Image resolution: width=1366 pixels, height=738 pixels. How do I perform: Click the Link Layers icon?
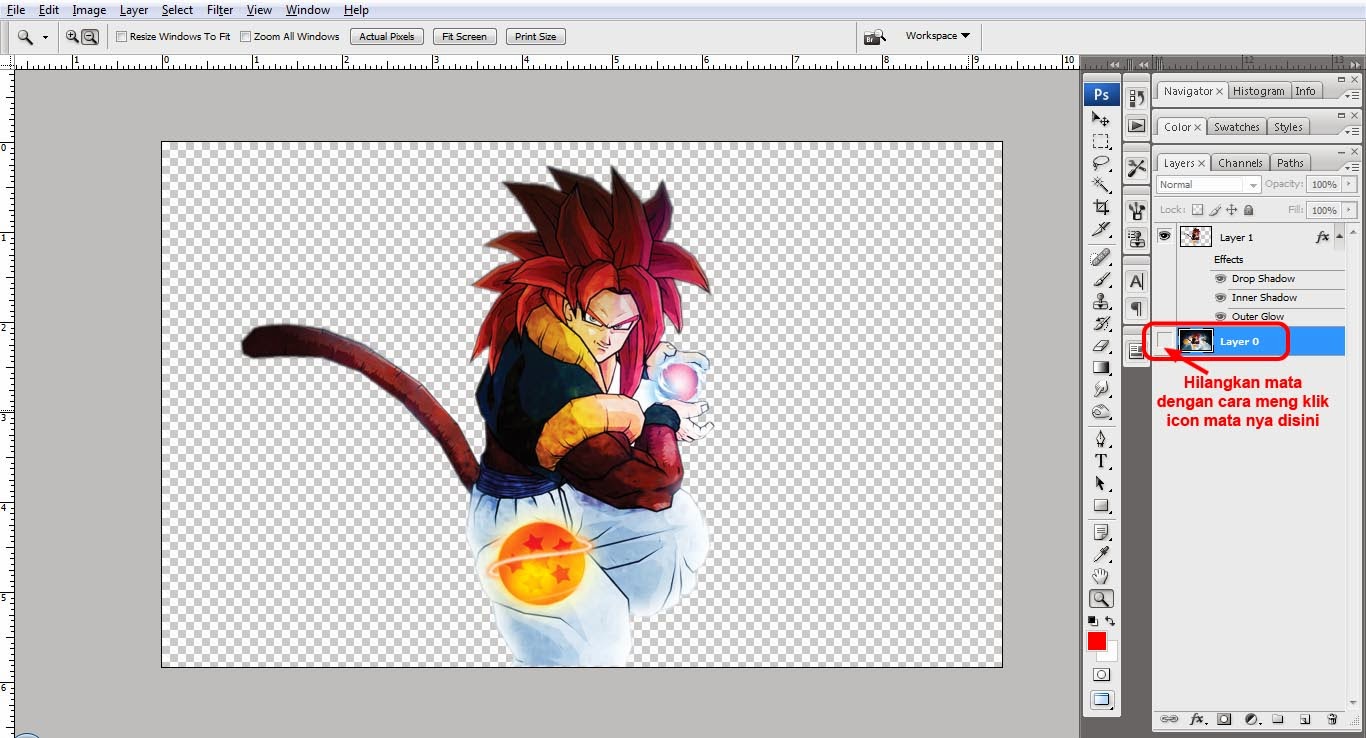click(x=1168, y=719)
